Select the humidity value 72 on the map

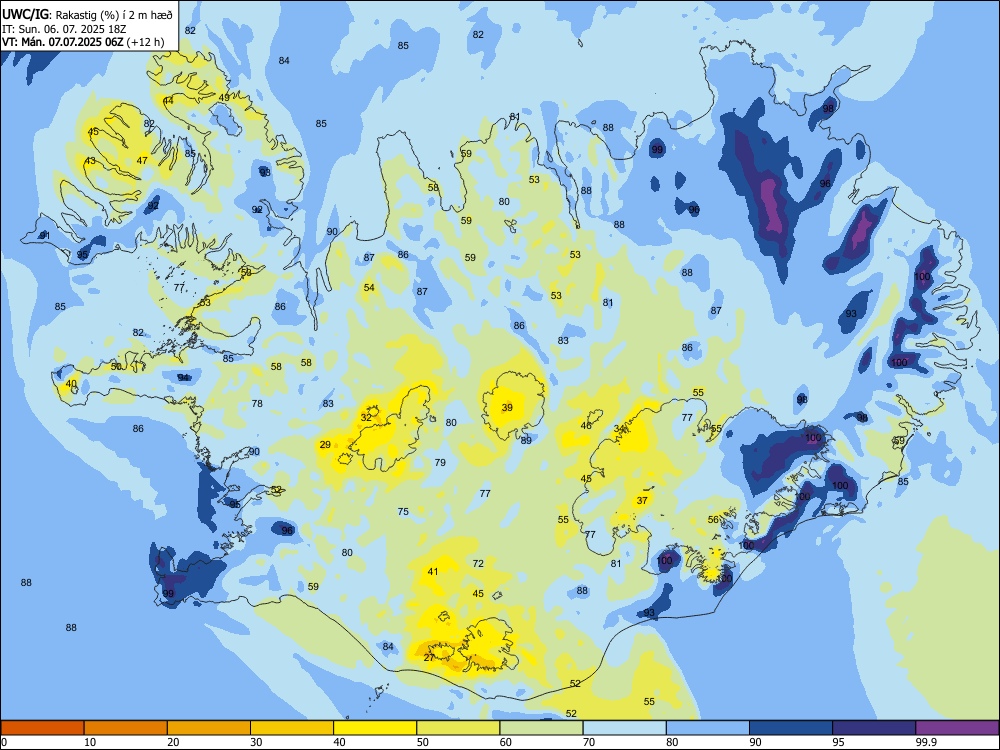click(x=478, y=563)
